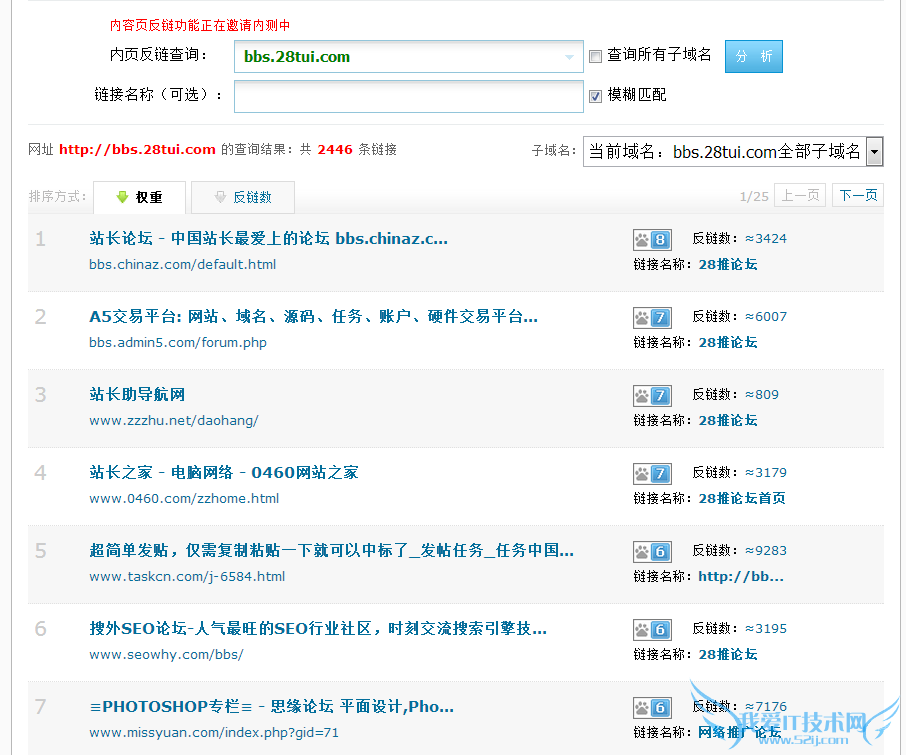This screenshot has height=755, width=906.
Task: Click weight badge 7 in 0460.com row
Action: click(x=652, y=474)
